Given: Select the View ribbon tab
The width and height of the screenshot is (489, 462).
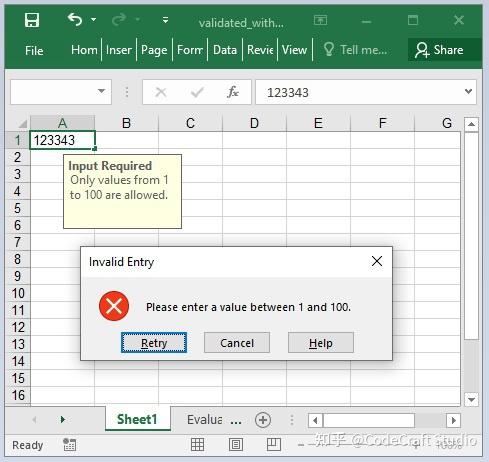Looking at the screenshot, I should point(294,50).
